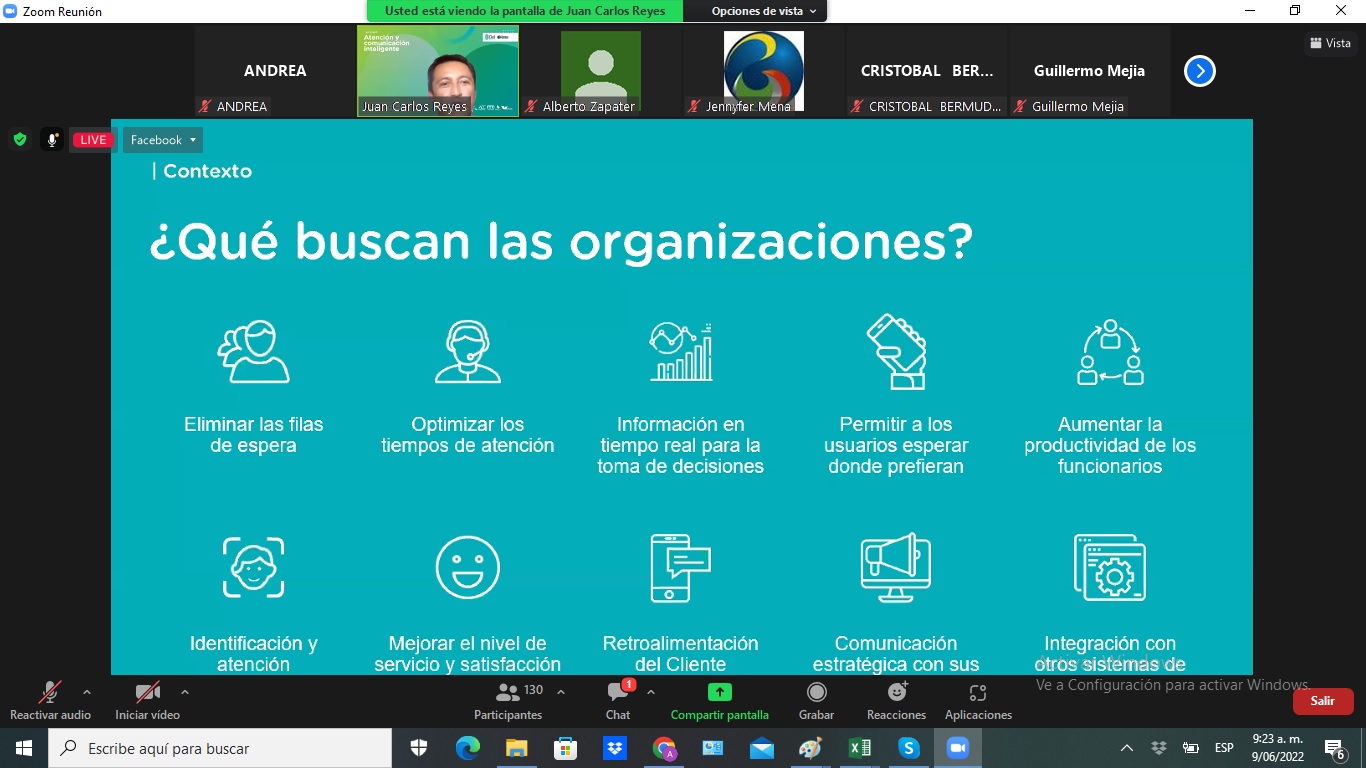Click the smiley face icon on slide
1366x768 pixels.
coord(468,568)
